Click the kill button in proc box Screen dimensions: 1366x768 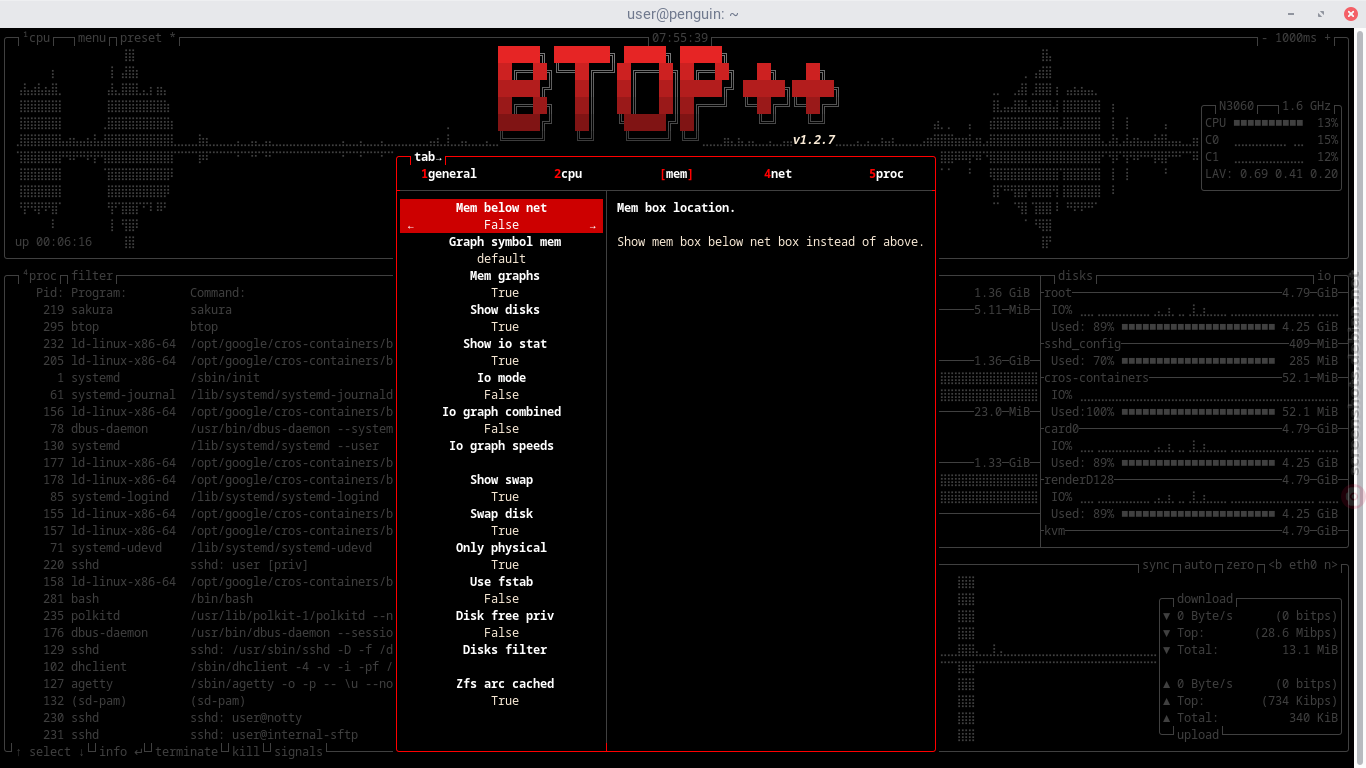pos(246,751)
